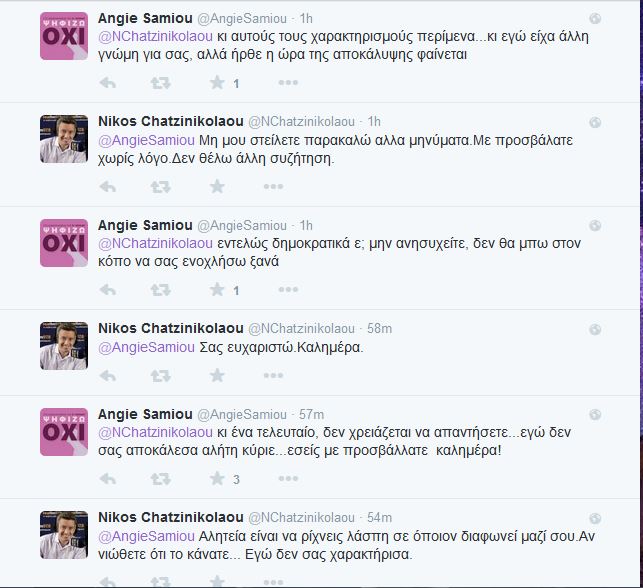This screenshot has width=643, height=588.
Task: Reply to Nikos's 58m tweet
Action: 108,375
